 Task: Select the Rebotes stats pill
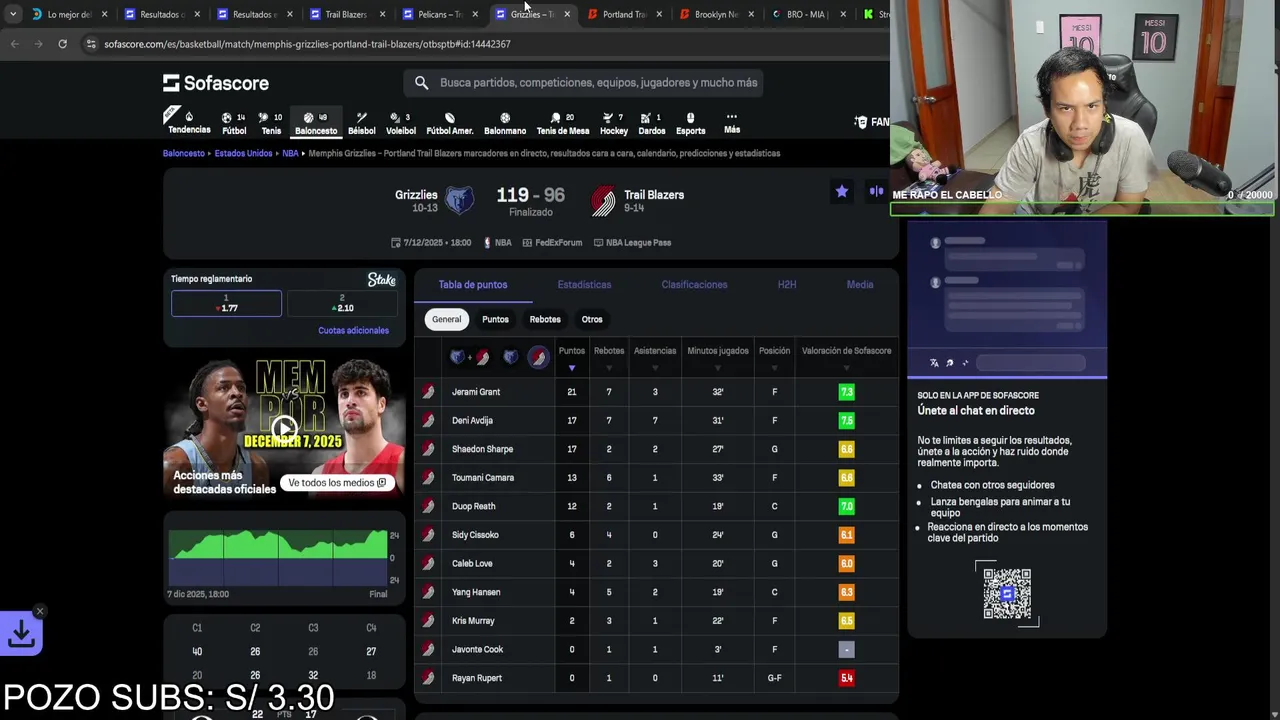point(545,319)
